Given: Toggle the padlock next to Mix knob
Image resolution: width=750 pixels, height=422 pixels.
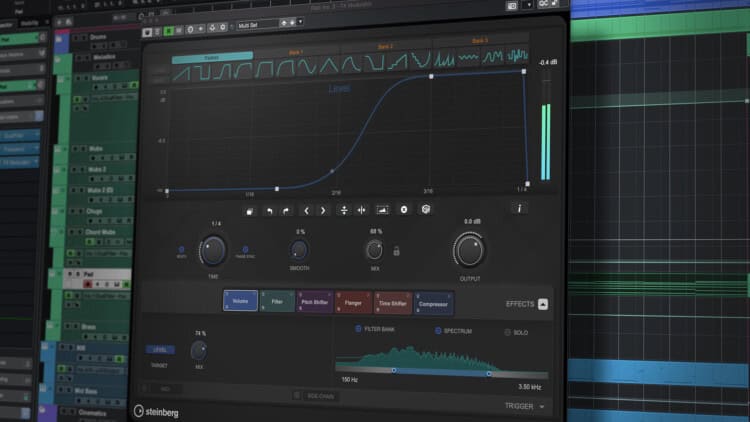Looking at the screenshot, I should tap(396, 251).
